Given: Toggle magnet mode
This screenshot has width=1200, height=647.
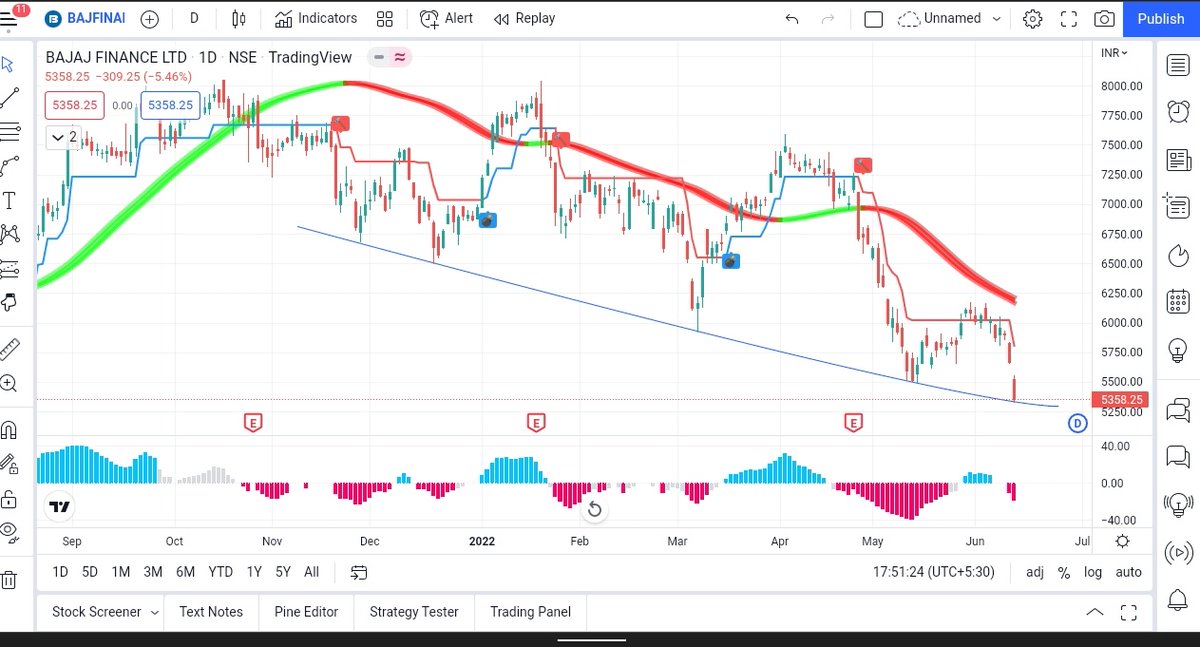Looking at the screenshot, I should [x=9, y=430].
